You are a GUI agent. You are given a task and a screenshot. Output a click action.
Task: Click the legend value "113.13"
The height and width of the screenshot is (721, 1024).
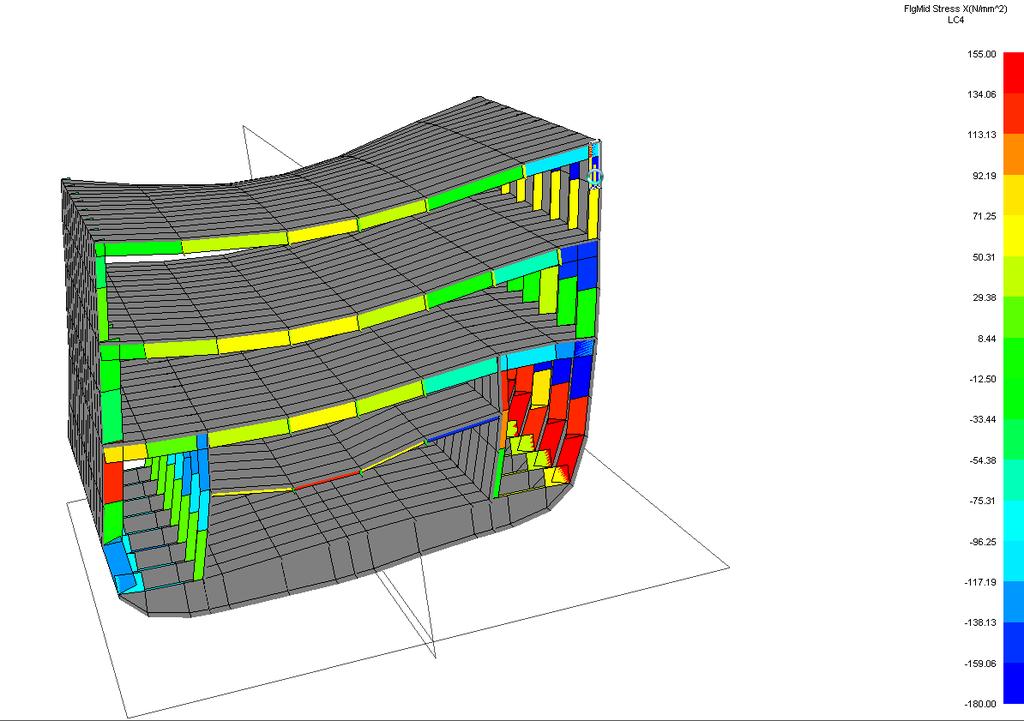[x=982, y=135]
